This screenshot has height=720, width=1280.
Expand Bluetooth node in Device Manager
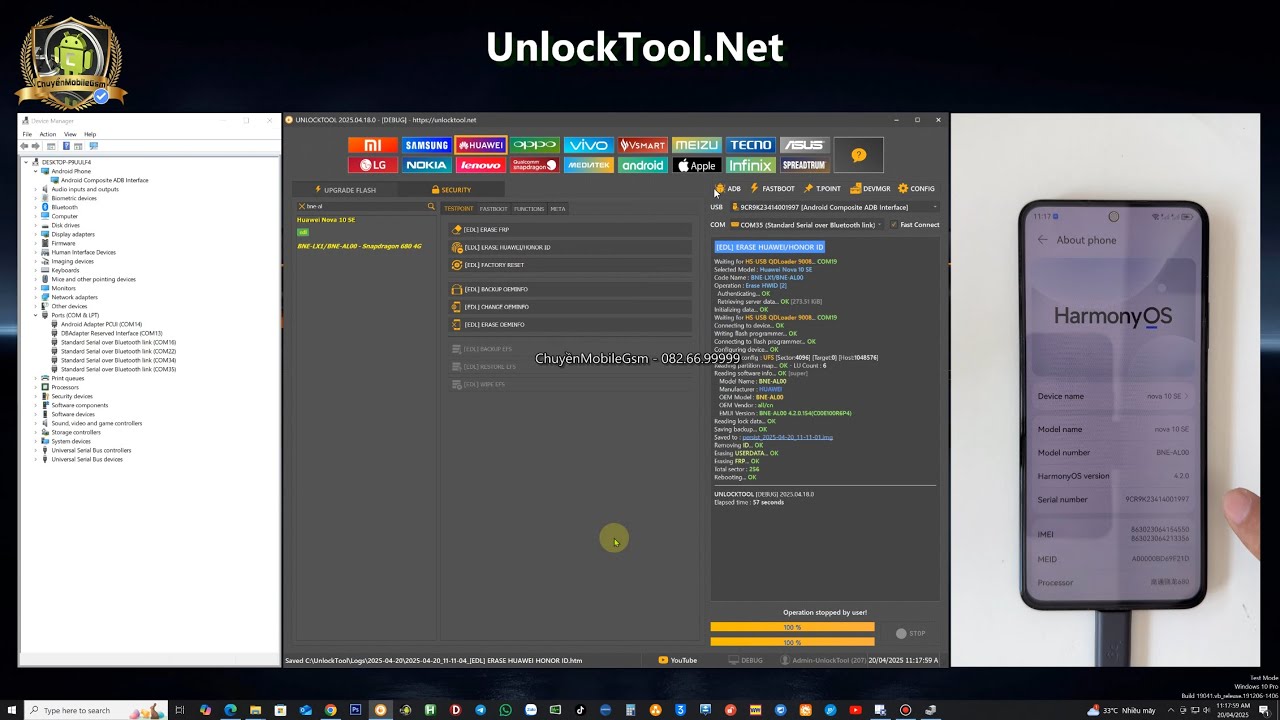35,207
